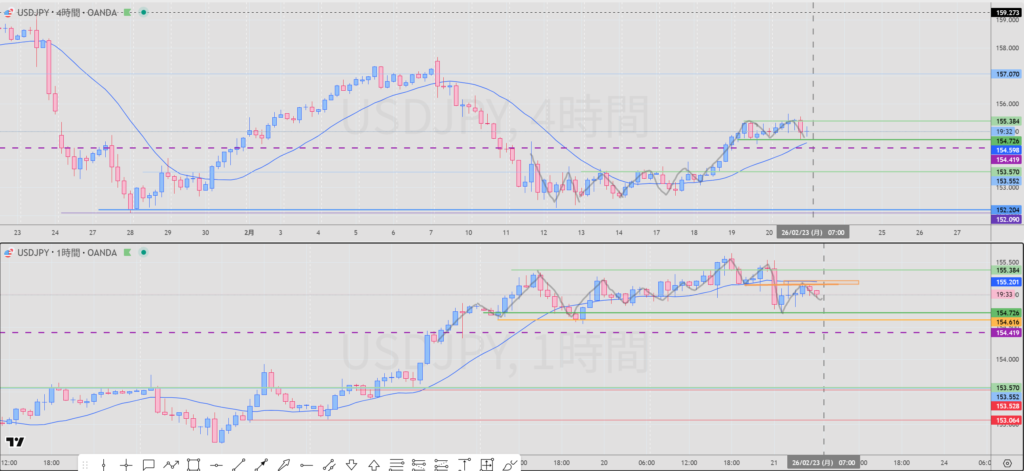Viewport: 1024px width, 471px height.
Task: Click the green flag on 4時間 chart
Action: 126,12
